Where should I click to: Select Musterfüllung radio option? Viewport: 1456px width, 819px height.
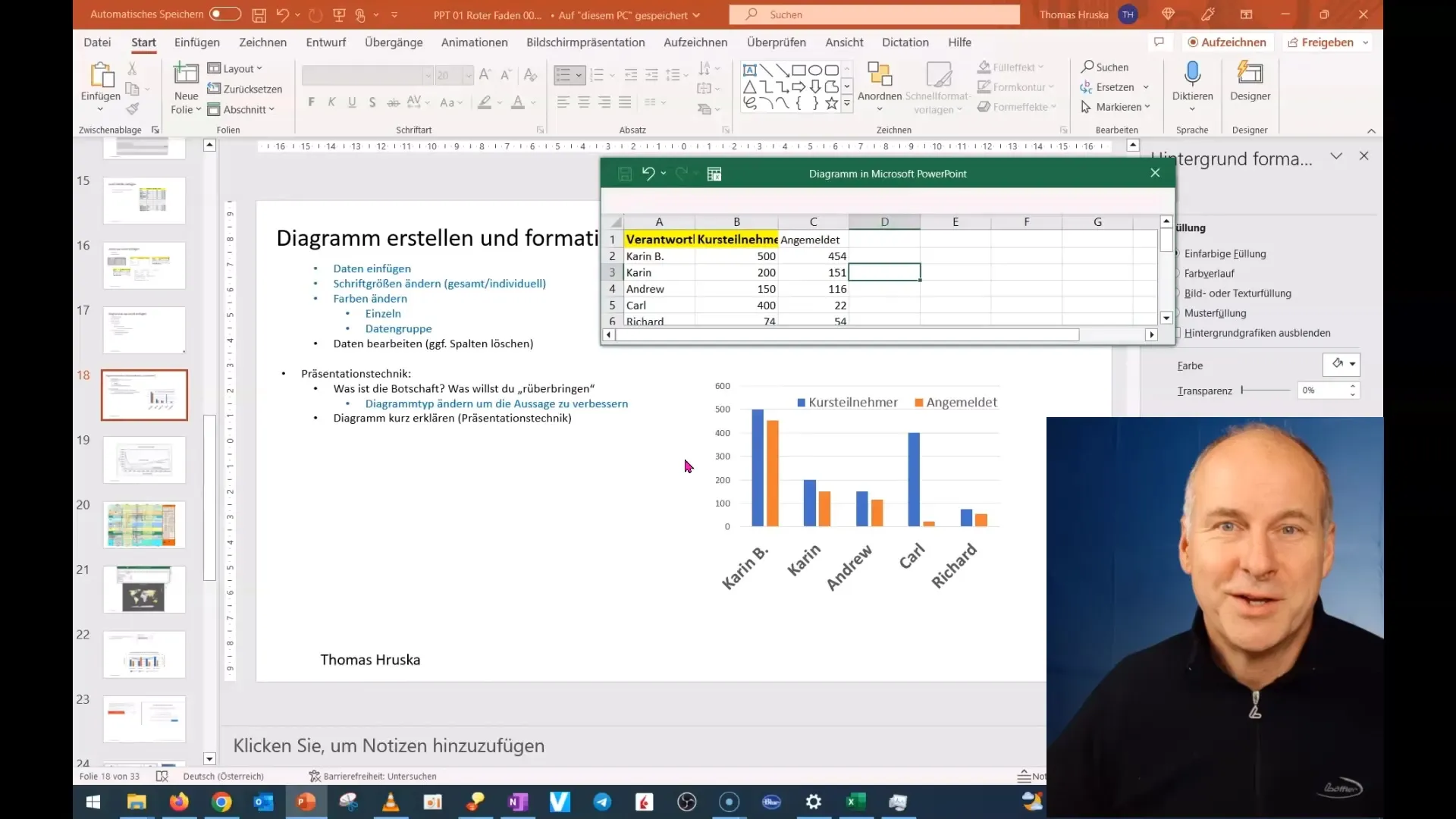point(1215,312)
